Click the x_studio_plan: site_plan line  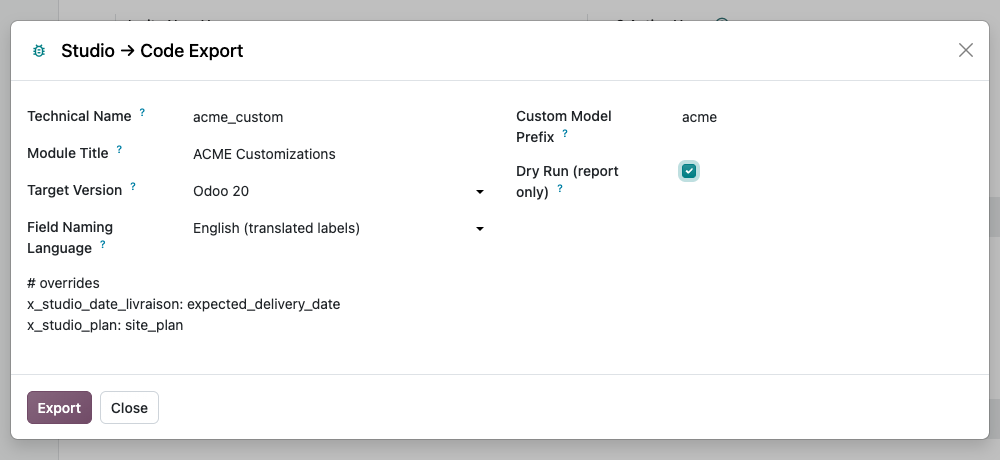click(105, 325)
